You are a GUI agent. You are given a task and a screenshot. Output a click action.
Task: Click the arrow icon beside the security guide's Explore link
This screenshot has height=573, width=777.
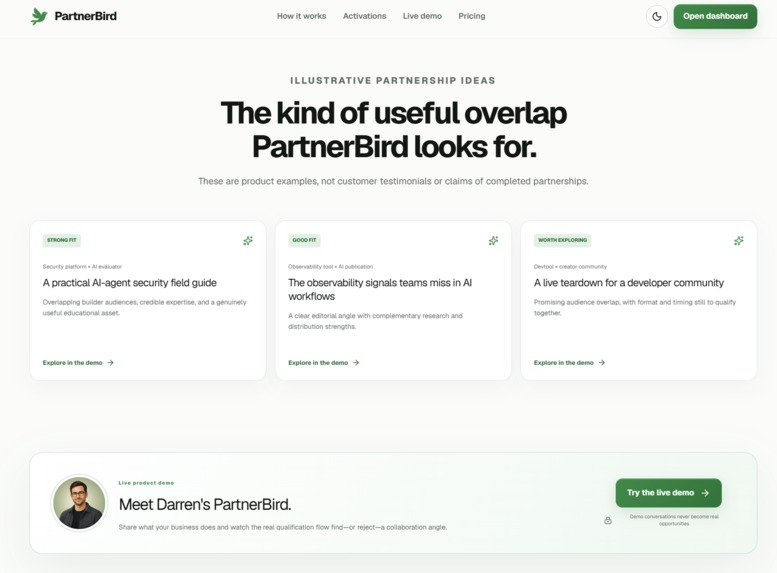111,363
